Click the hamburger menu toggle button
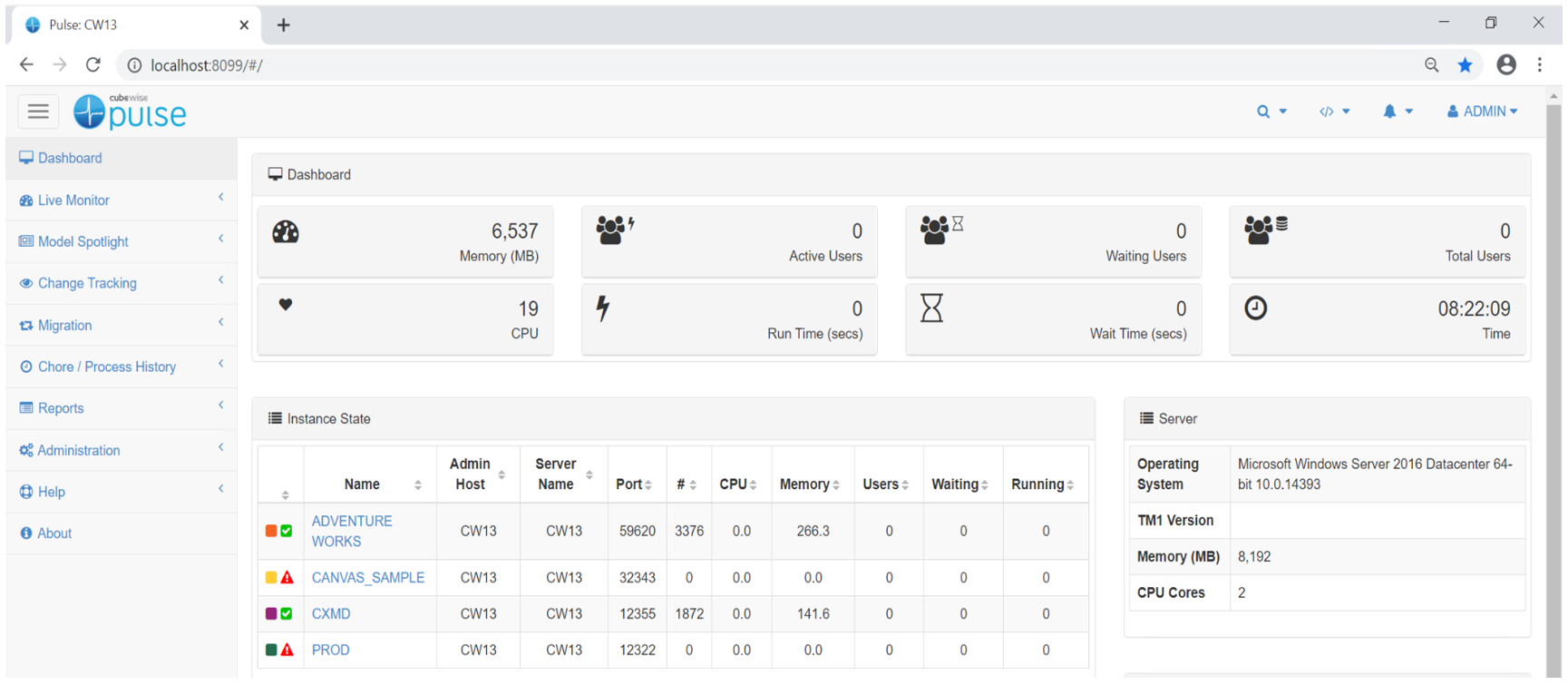Viewport: 1568px width, 685px height. tap(38, 112)
